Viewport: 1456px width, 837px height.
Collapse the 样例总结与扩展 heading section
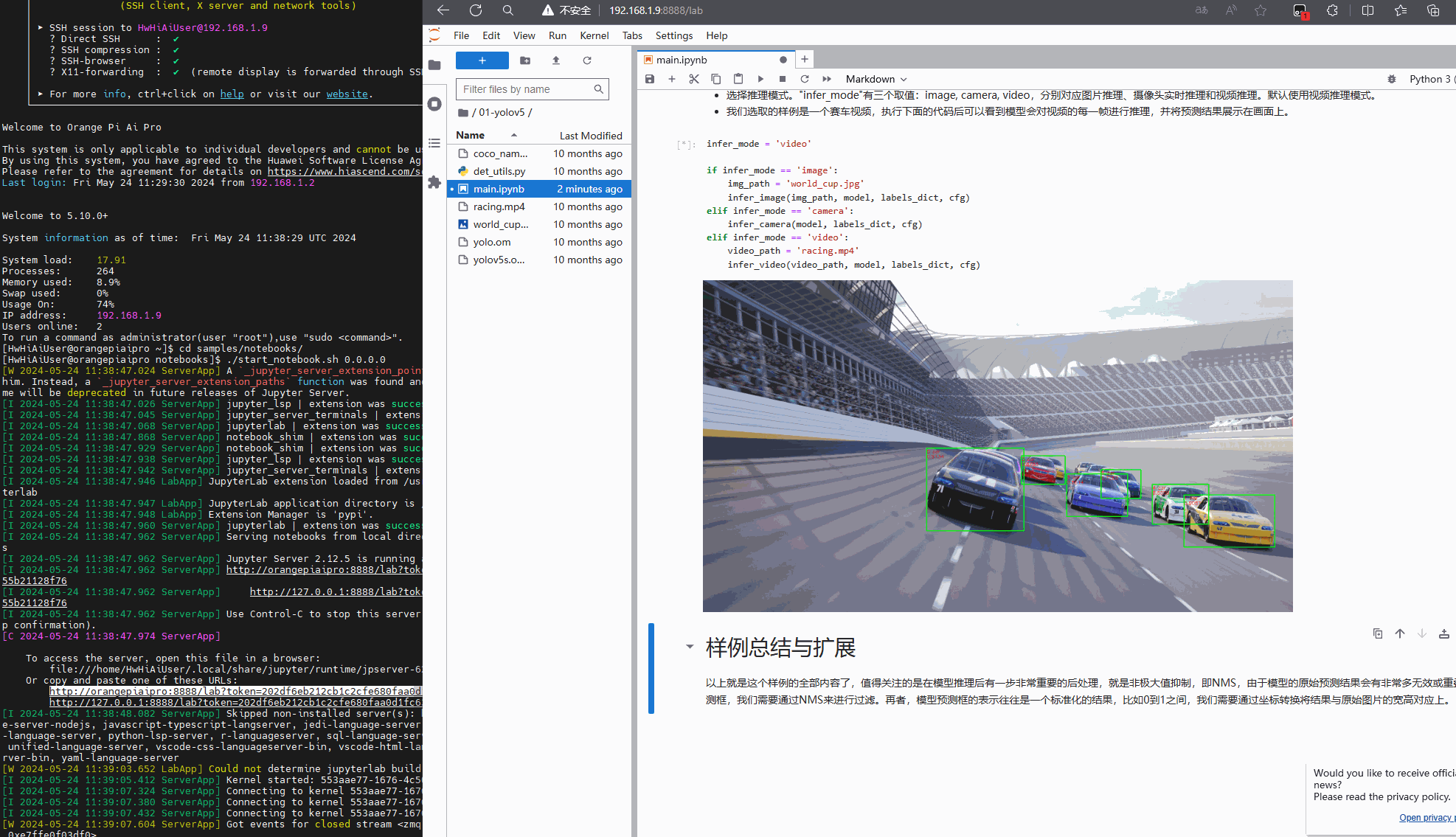690,647
